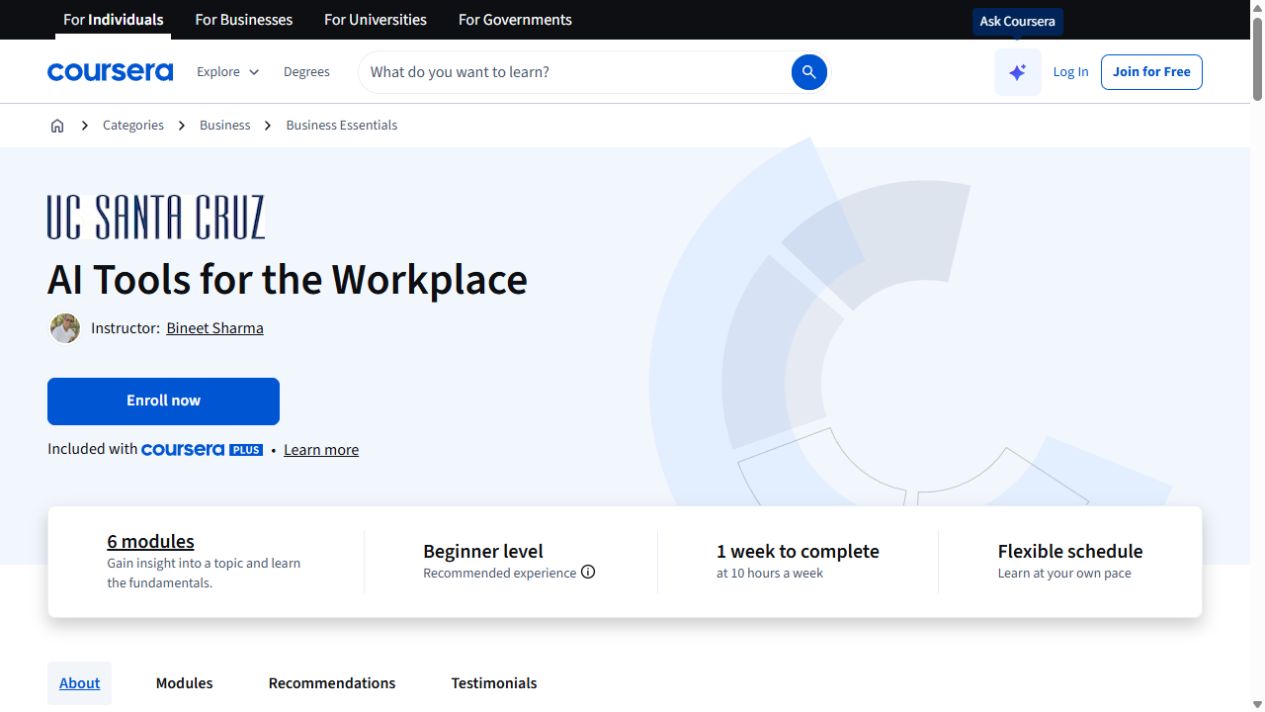
Task: Open the Learn more link
Action: pyautogui.click(x=321, y=450)
